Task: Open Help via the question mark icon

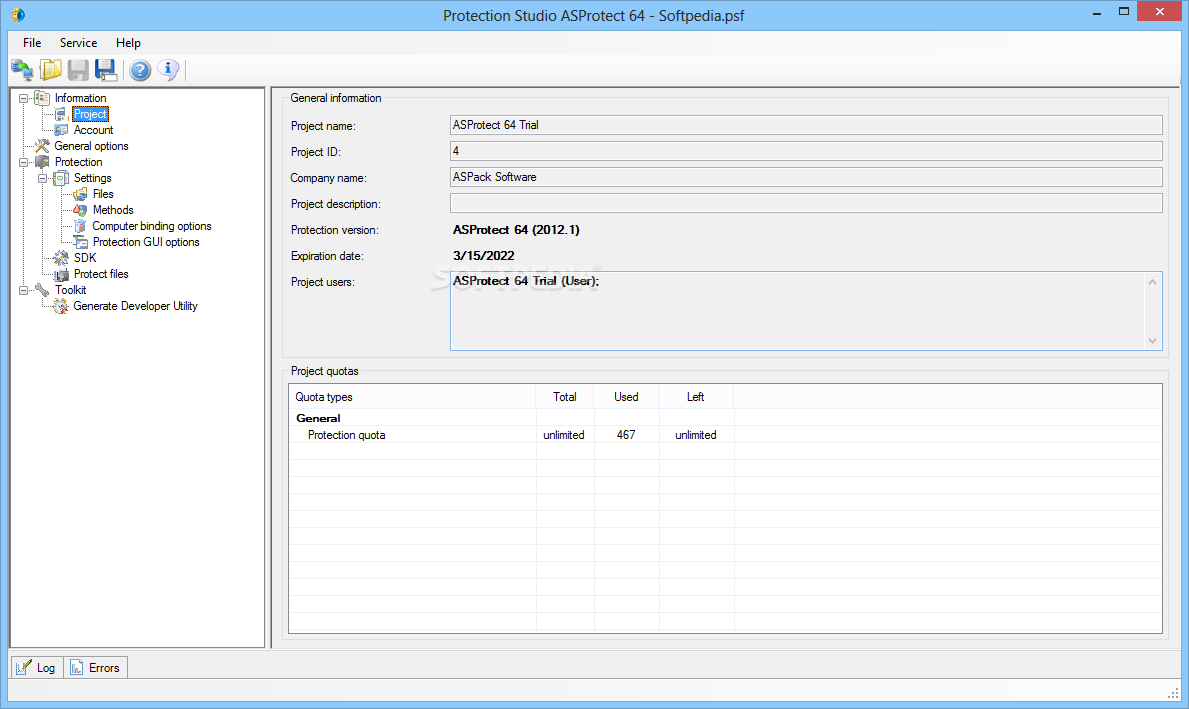Action: 140,70
